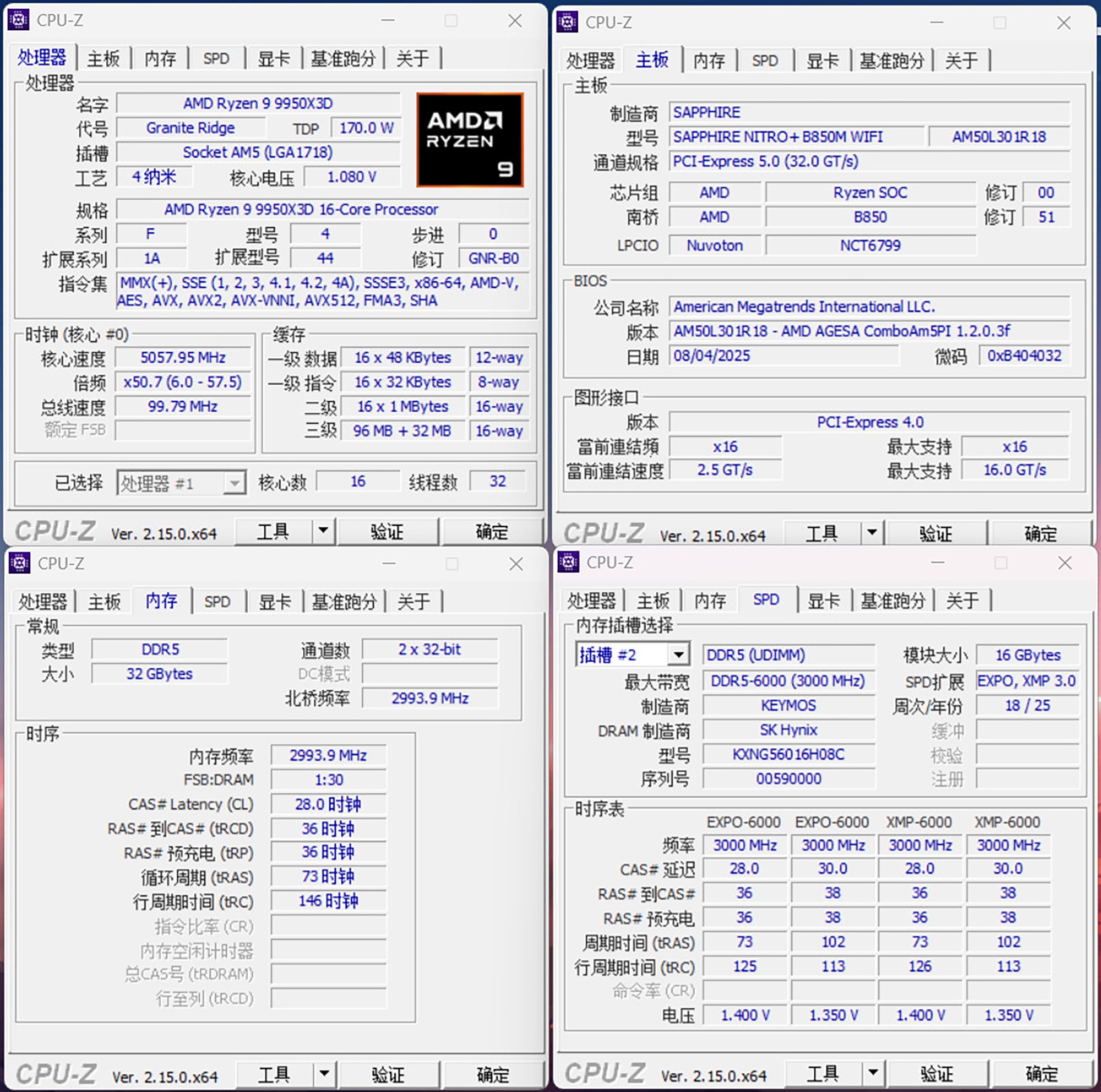Minimize the bottom-left memory CPU-Z window
1101x1092 pixels.
coord(389,564)
